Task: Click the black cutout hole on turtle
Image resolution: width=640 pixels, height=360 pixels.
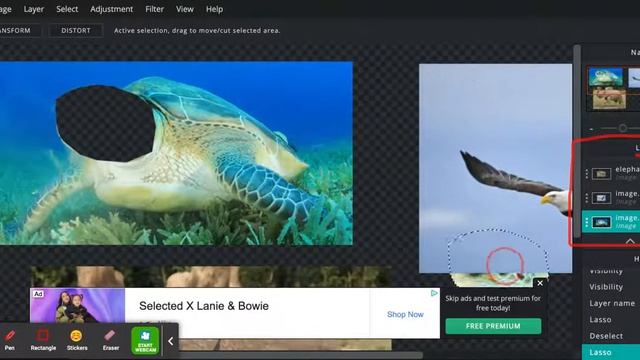Action: tap(105, 124)
